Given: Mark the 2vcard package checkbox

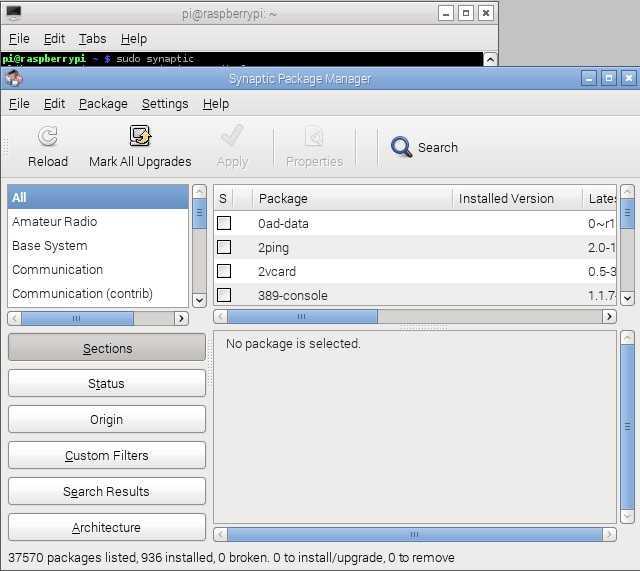Looking at the screenshot, I should point(224,271).
